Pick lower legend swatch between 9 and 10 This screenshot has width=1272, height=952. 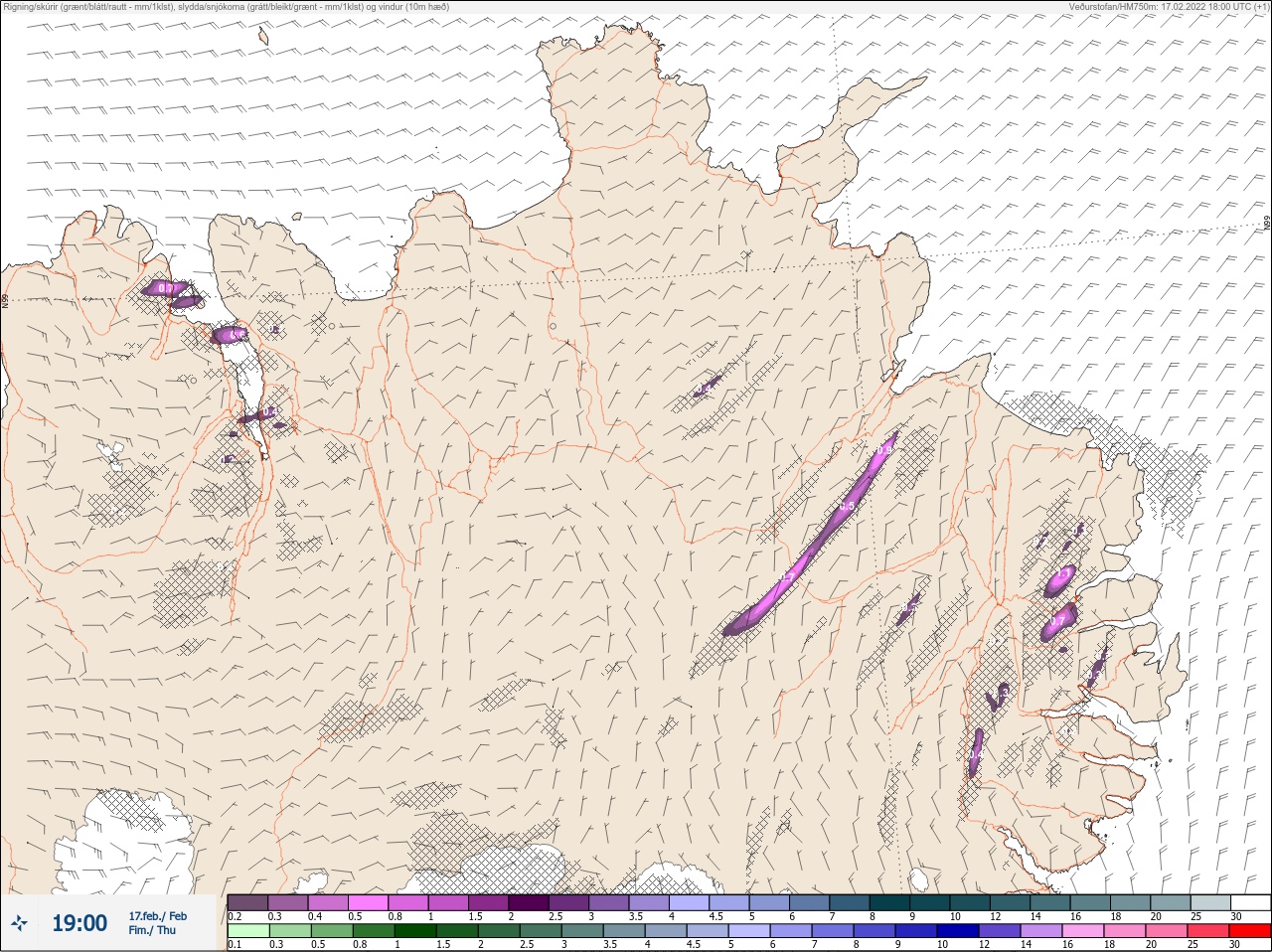(x=916, y=931)
